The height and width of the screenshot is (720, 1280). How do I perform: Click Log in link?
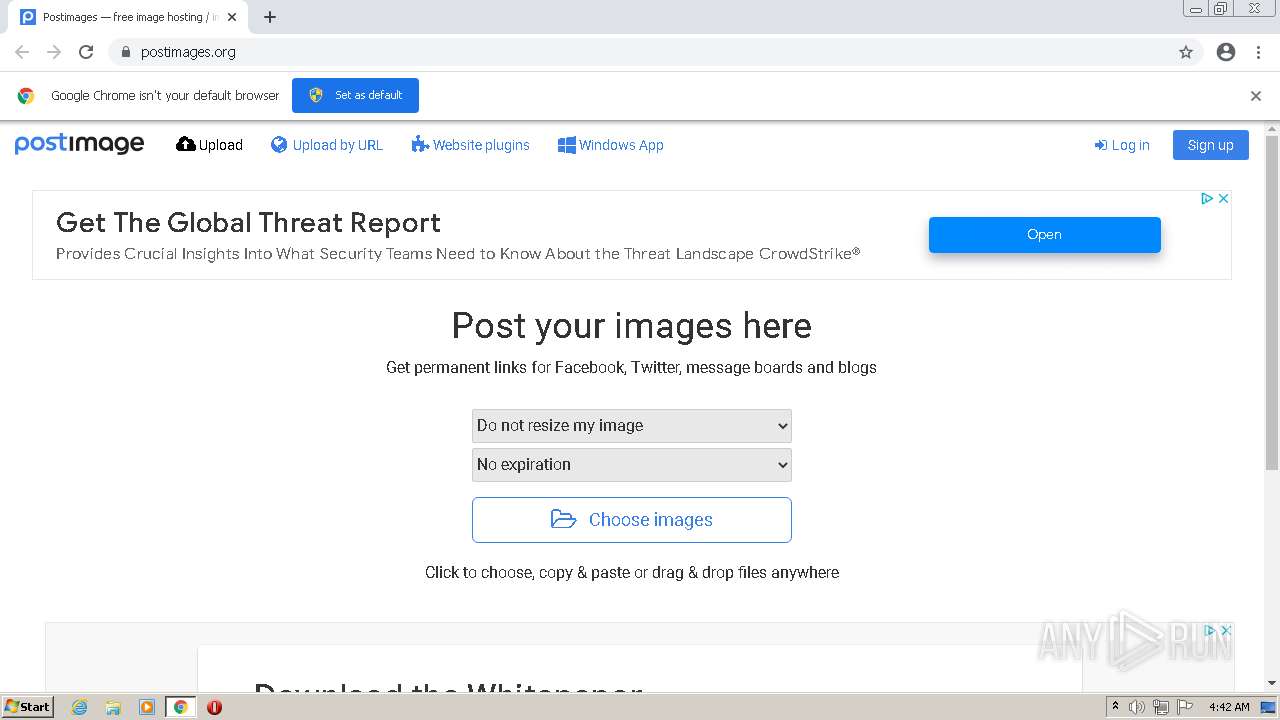click(x=1122, y=145)
